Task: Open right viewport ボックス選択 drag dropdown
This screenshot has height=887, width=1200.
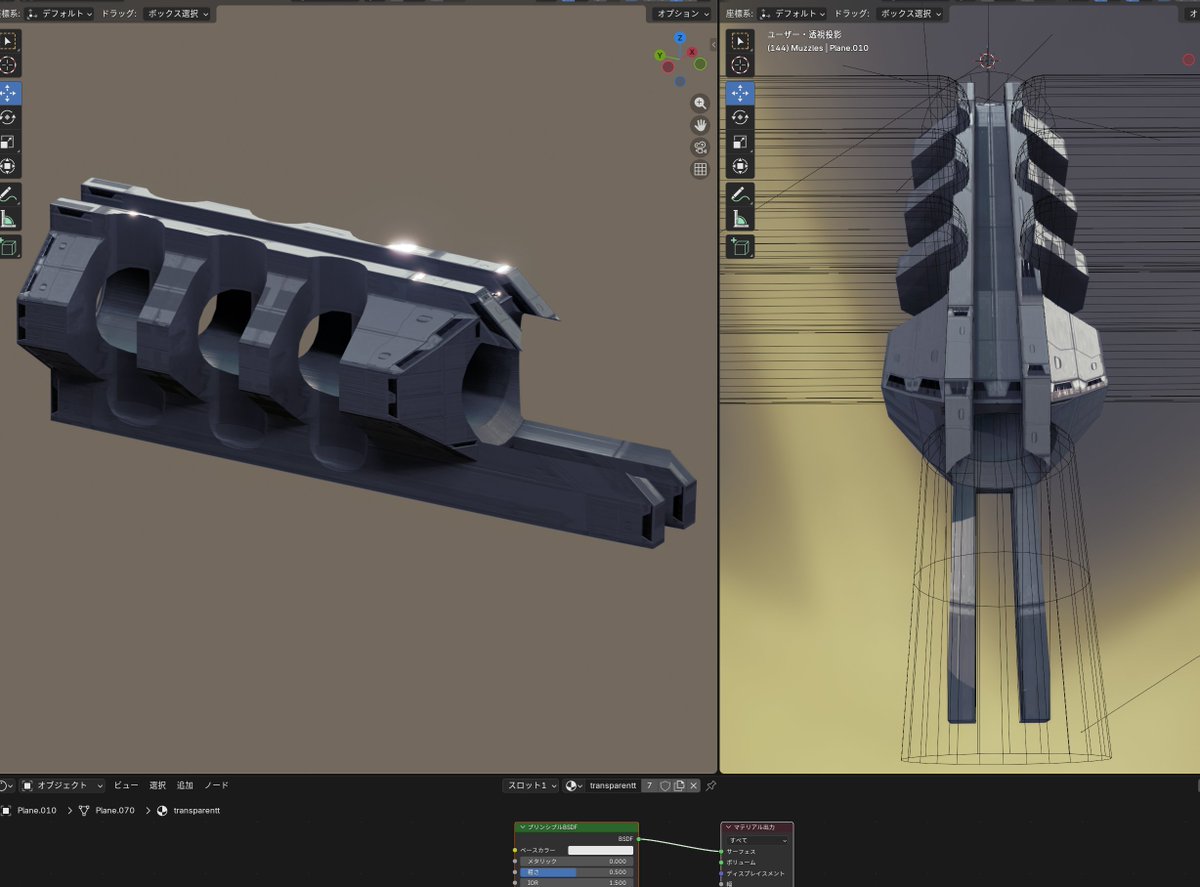Action: coord(911,14)
